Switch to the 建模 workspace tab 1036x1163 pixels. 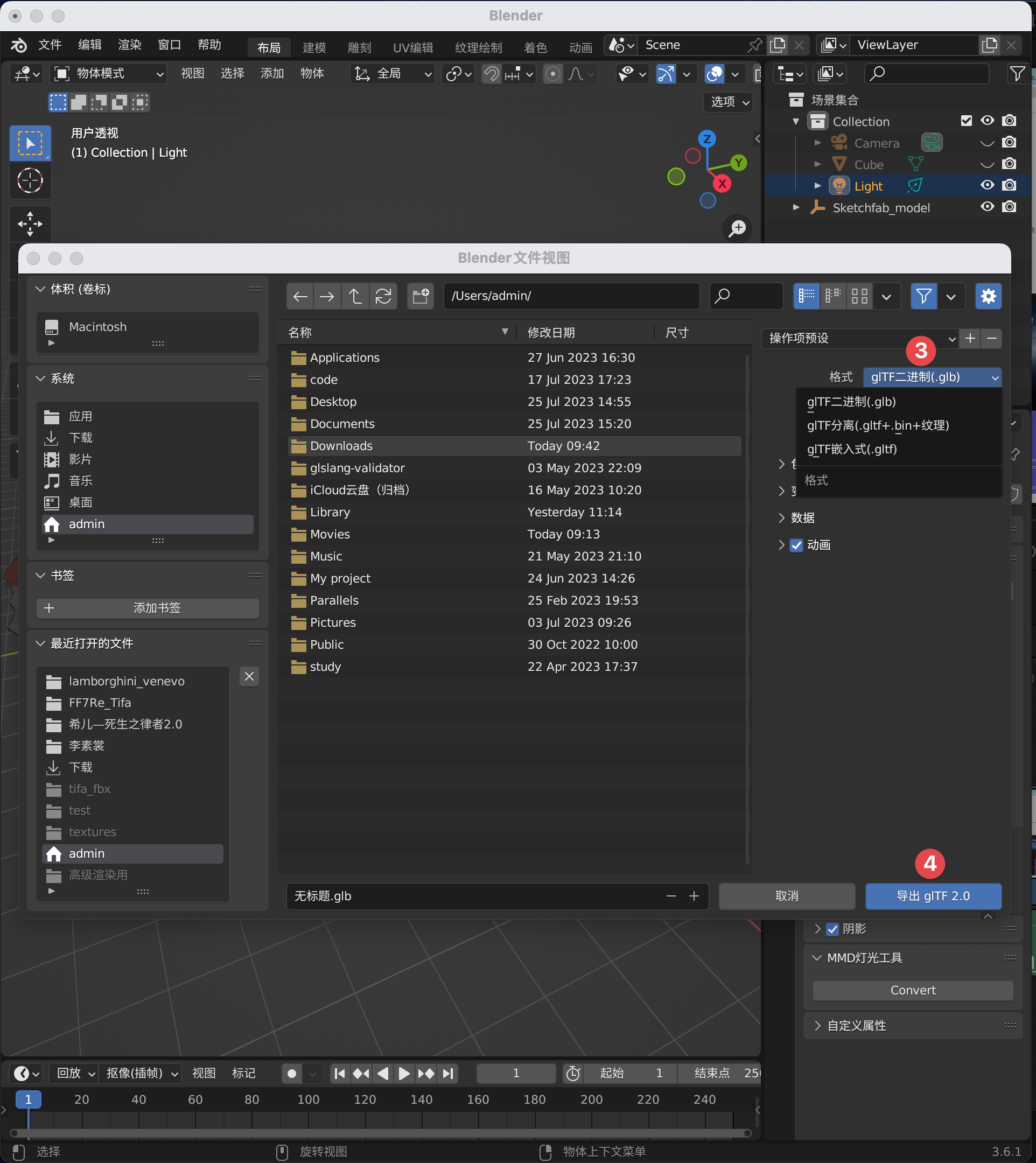tap(314, 47)
